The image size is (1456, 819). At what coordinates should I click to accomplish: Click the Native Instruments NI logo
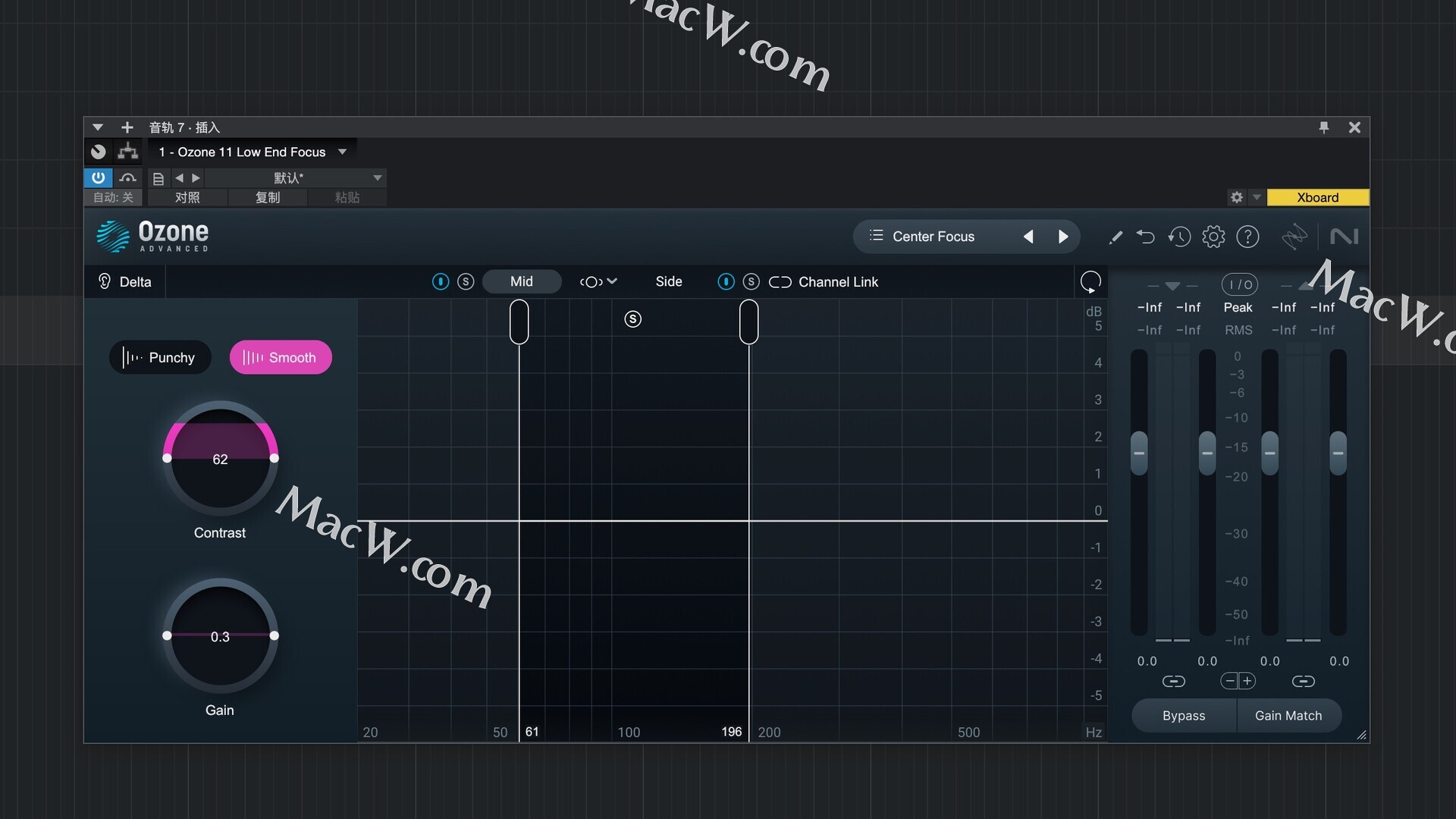pos(1344,237)
